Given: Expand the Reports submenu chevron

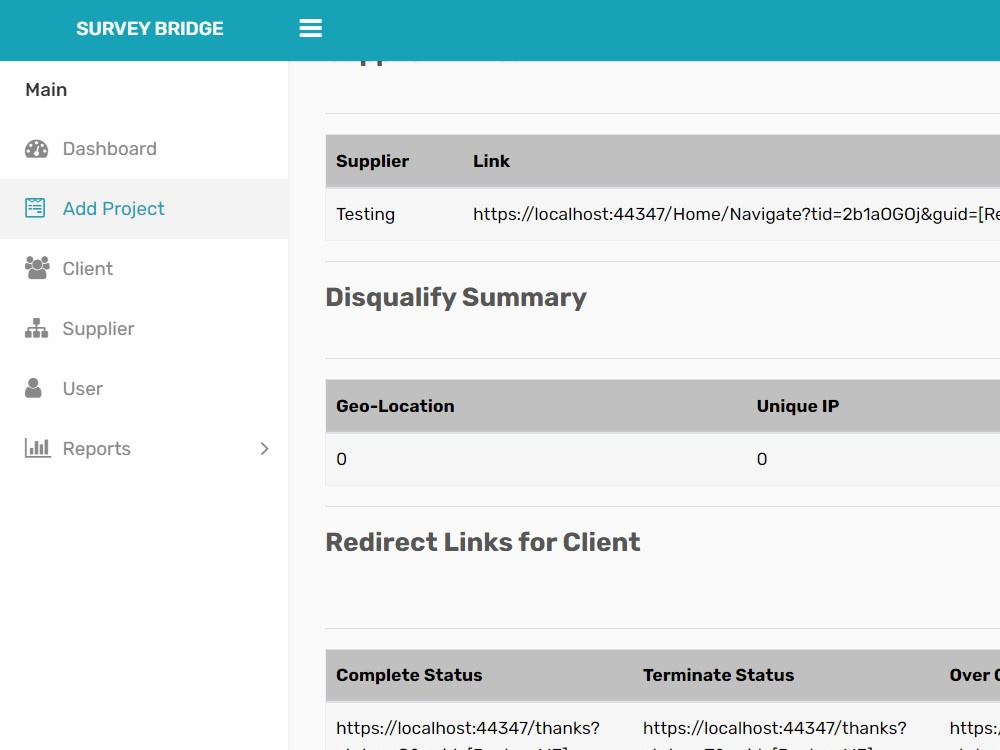Looking at the screenshot, I should [x=265, y=448].
